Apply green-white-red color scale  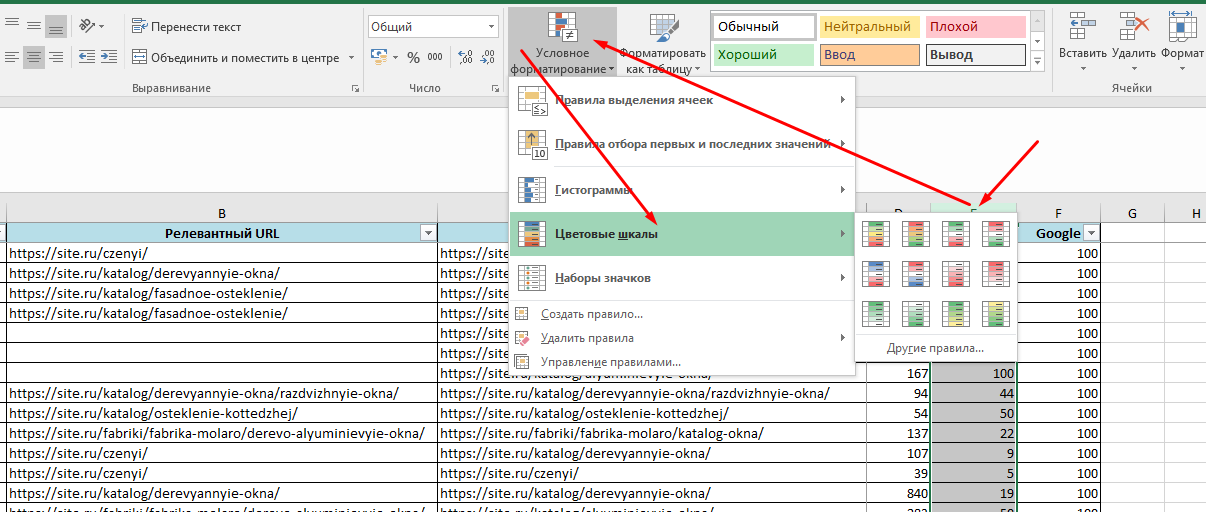(x=955, y=233)
